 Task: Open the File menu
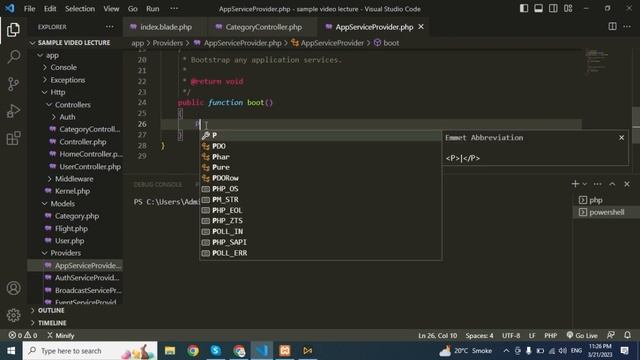[x=29, y=9]
